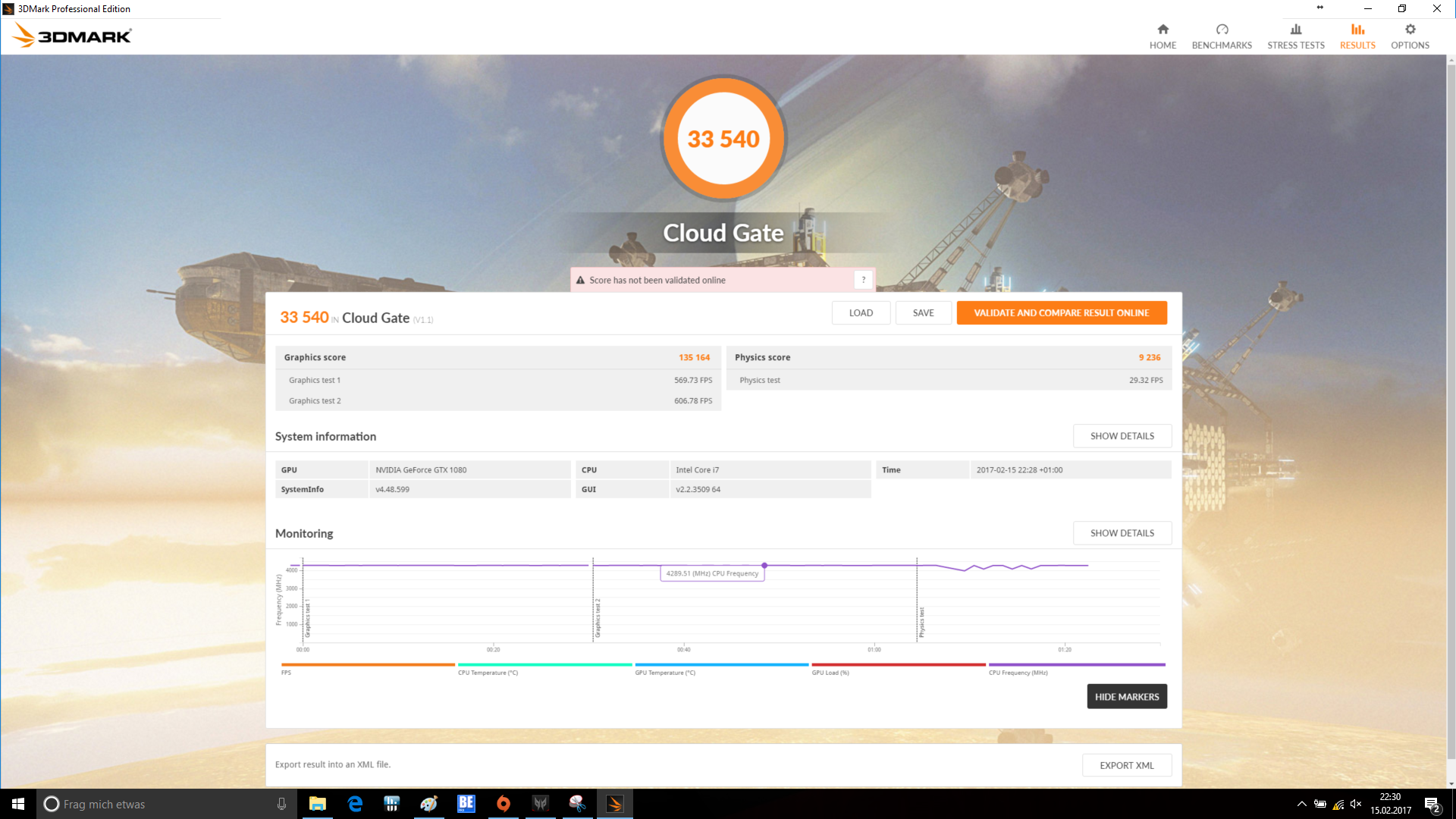This screenshot has height=819, width=1456.
Task: Click the battery power tray icon
Action: point(1320,804)
